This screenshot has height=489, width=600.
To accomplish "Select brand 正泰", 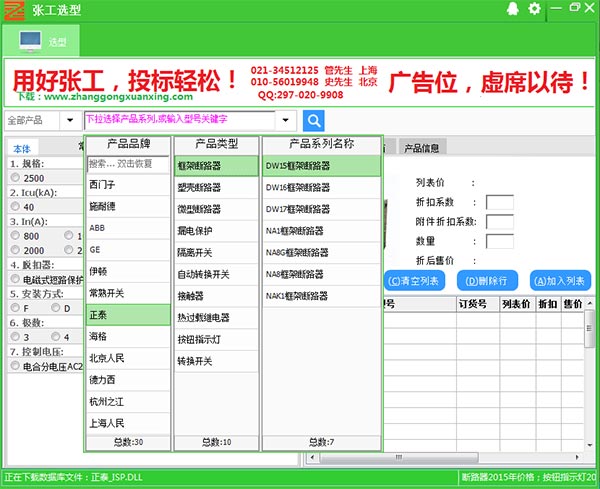I will coord(128,315).
